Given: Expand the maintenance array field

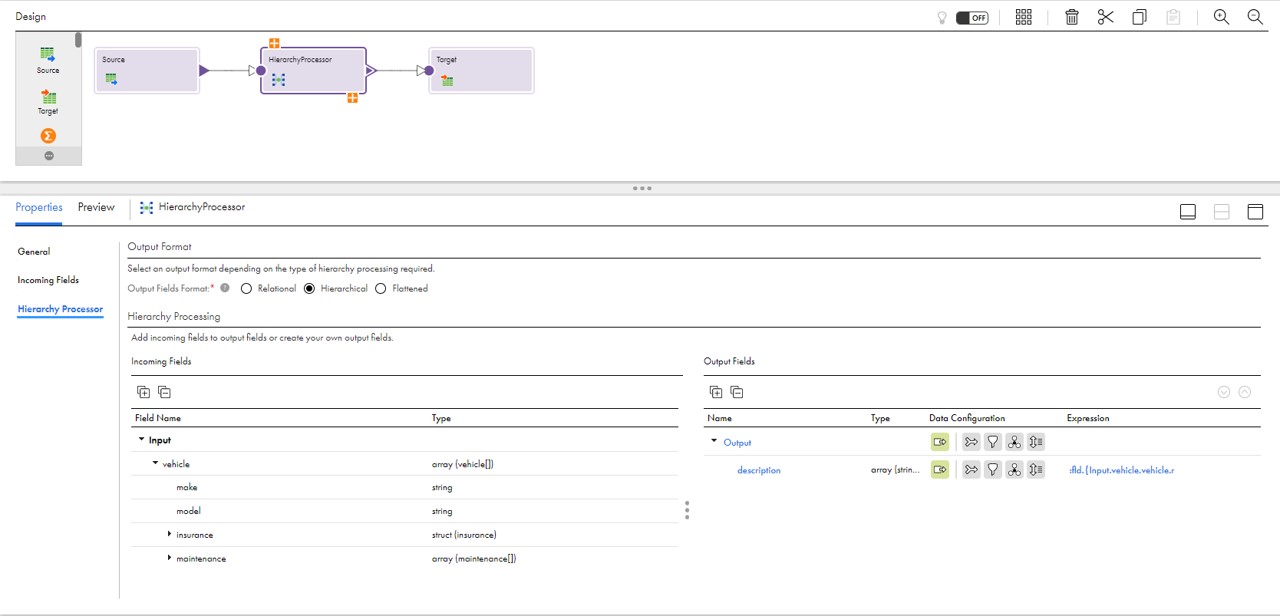Looking at the screenshot, I should [x=169, y=558].
